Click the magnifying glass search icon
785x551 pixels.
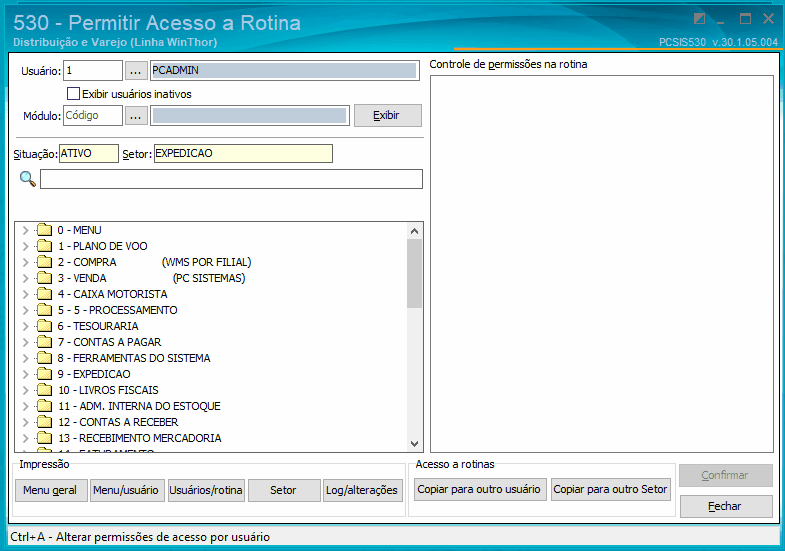coord(28,179)
